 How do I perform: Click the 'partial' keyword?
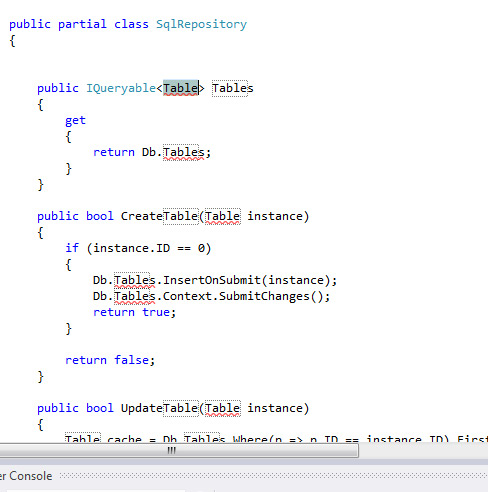click(x=82, y=24)
